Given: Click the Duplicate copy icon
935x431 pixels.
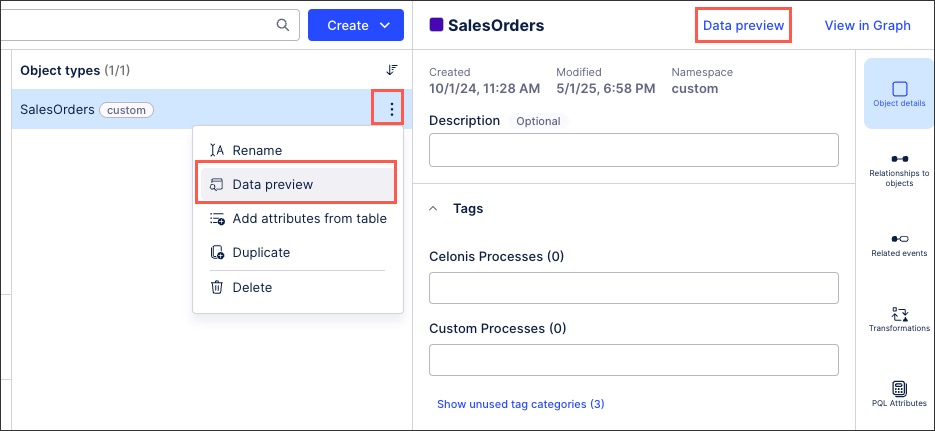Looking at the screenshot, I should coord(217,253).
